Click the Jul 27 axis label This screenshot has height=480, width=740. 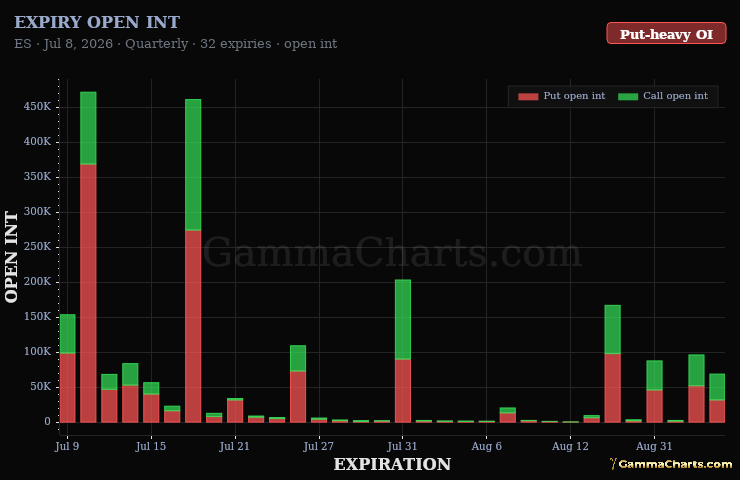(319, 446)
